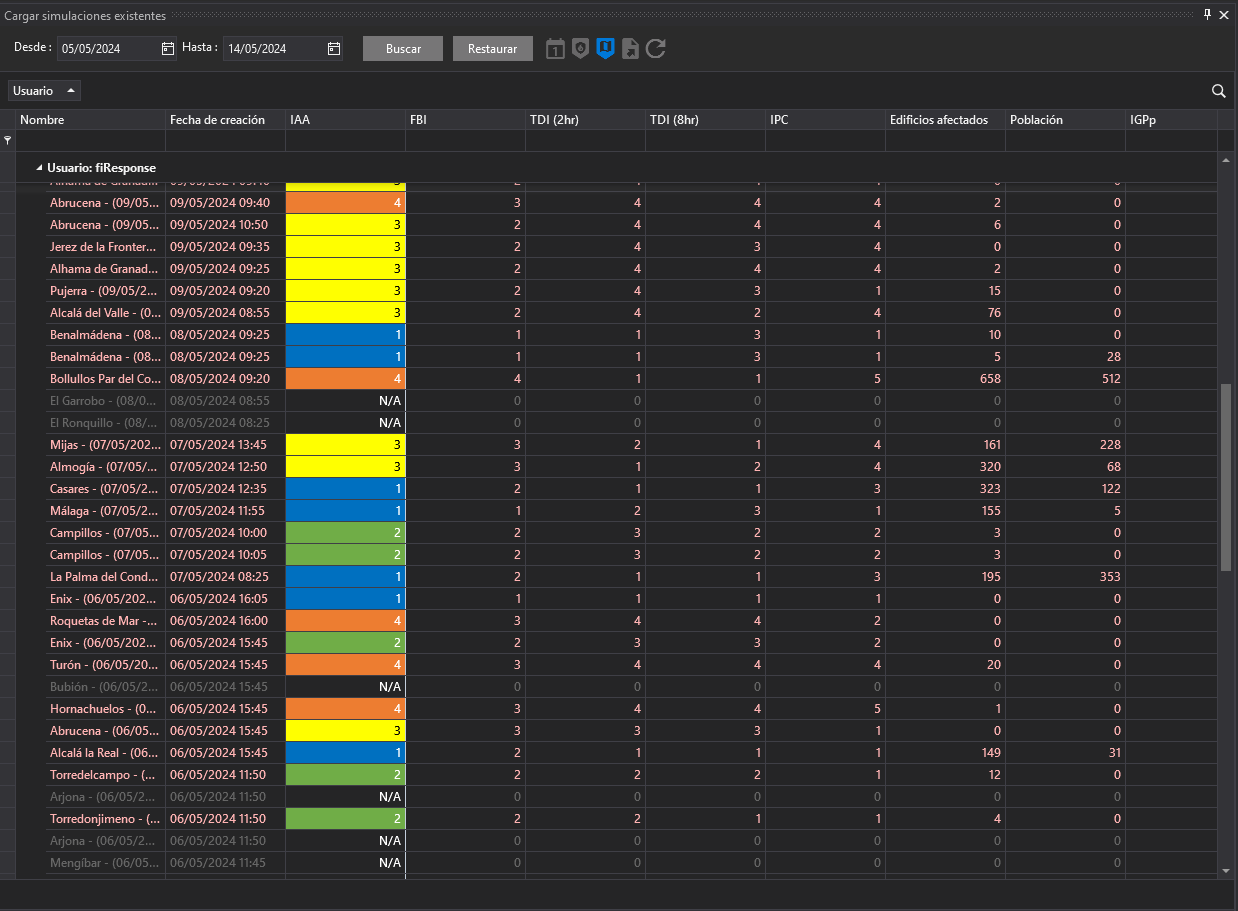
Task: Click orange IAA cell for Bollullos Par del Condado
Action: click(x=345, y=379)
